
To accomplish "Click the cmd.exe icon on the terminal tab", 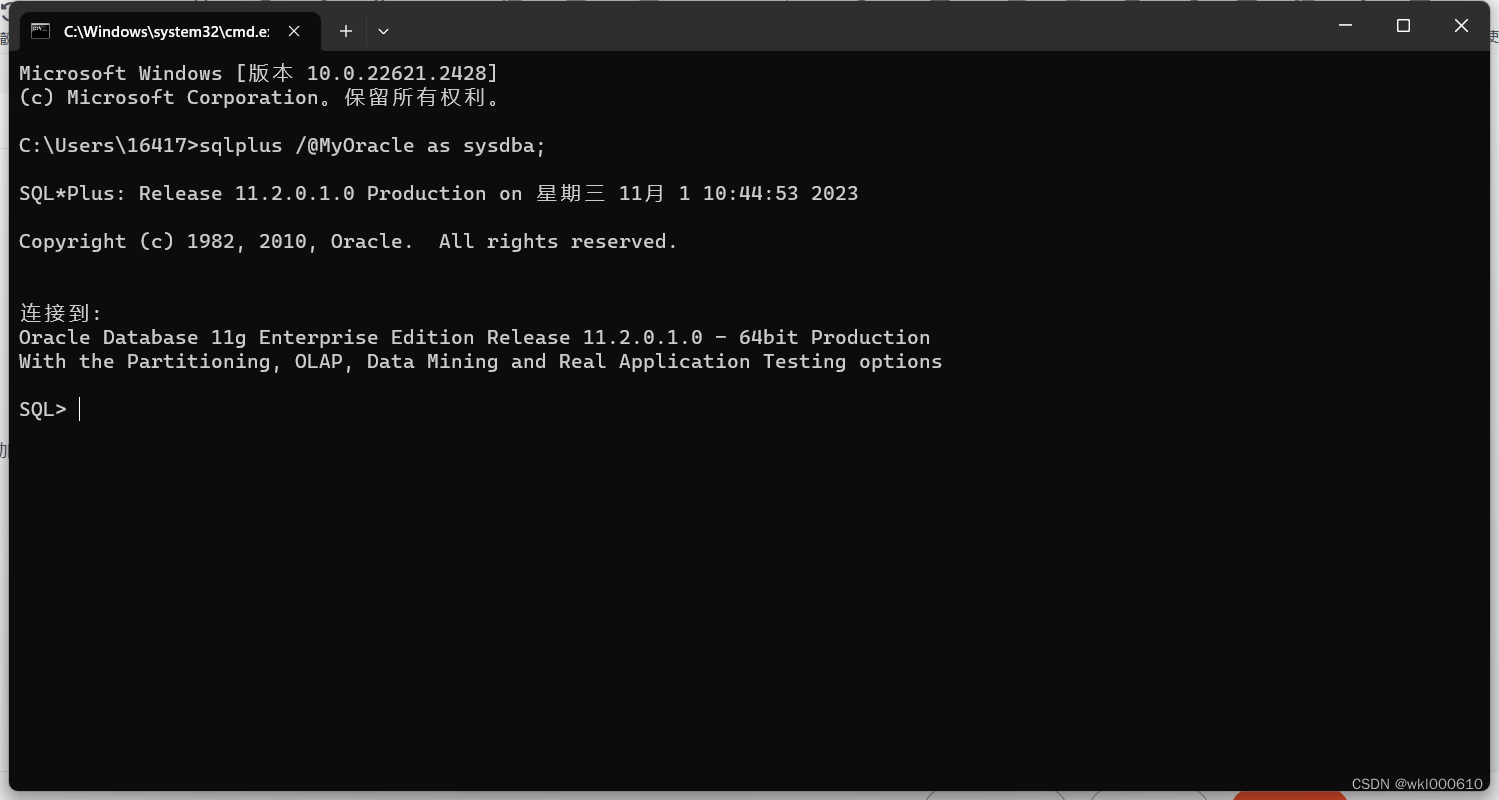I will pyautogui.click(x=40, y=31).
